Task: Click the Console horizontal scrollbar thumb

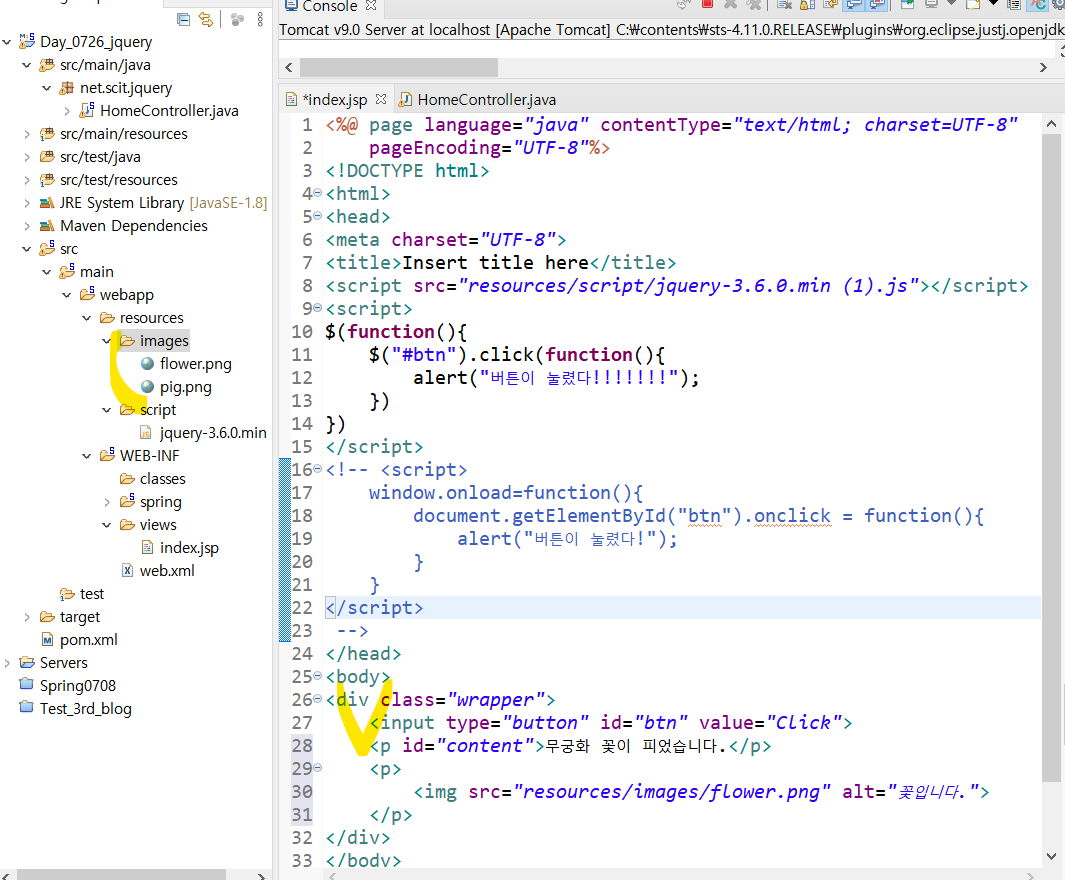Action: (399, 67)
